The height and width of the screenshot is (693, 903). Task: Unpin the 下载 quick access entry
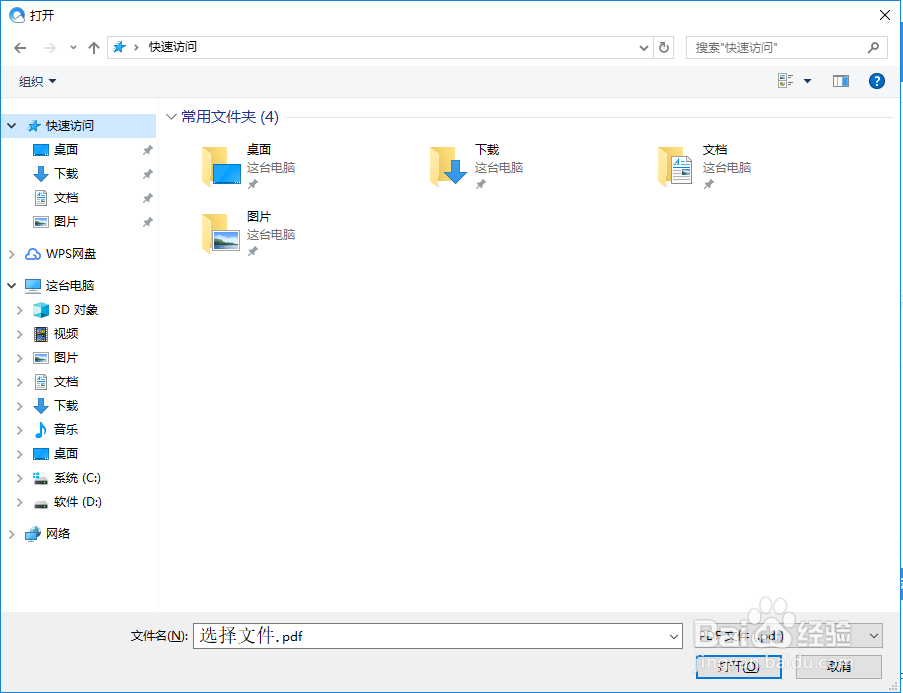tap(148, 173)
